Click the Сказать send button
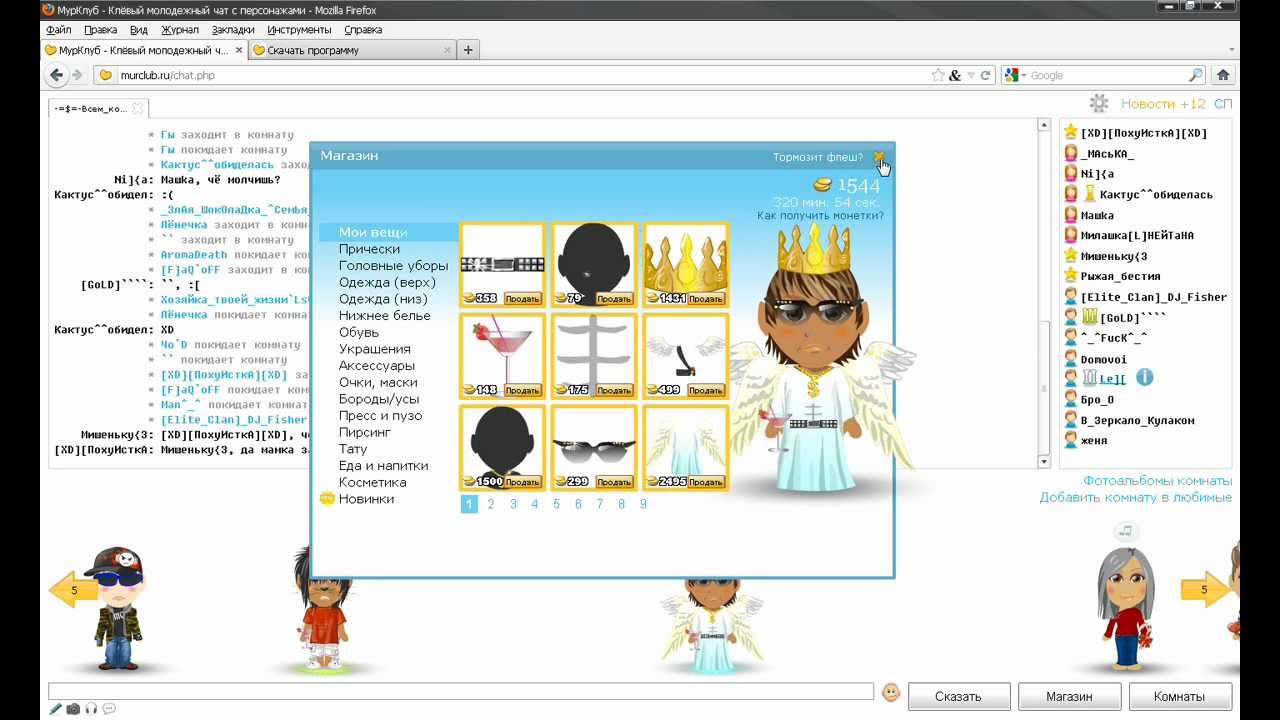The width and height of the screenshot is (1280, 720). 958,696
